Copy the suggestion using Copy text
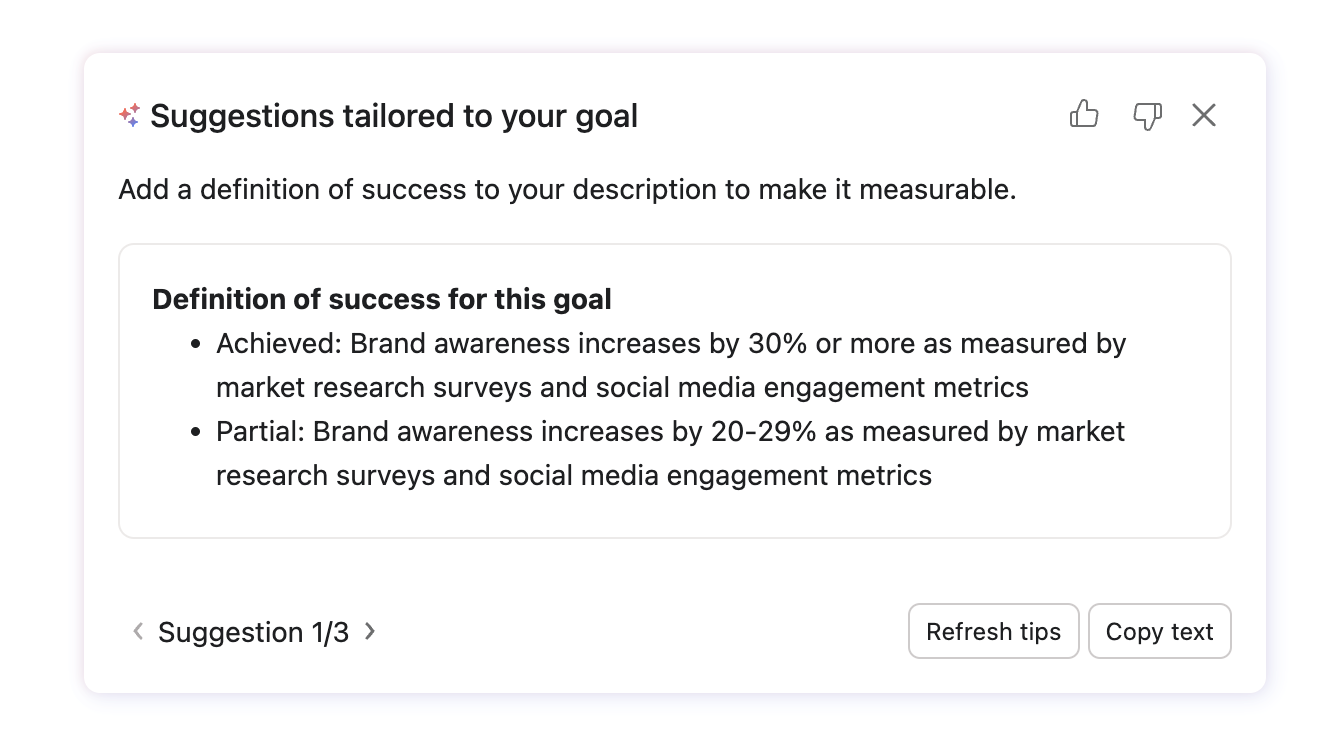Image resolution: width=1340 pixels, height=736 pixels. point(1159,631)
